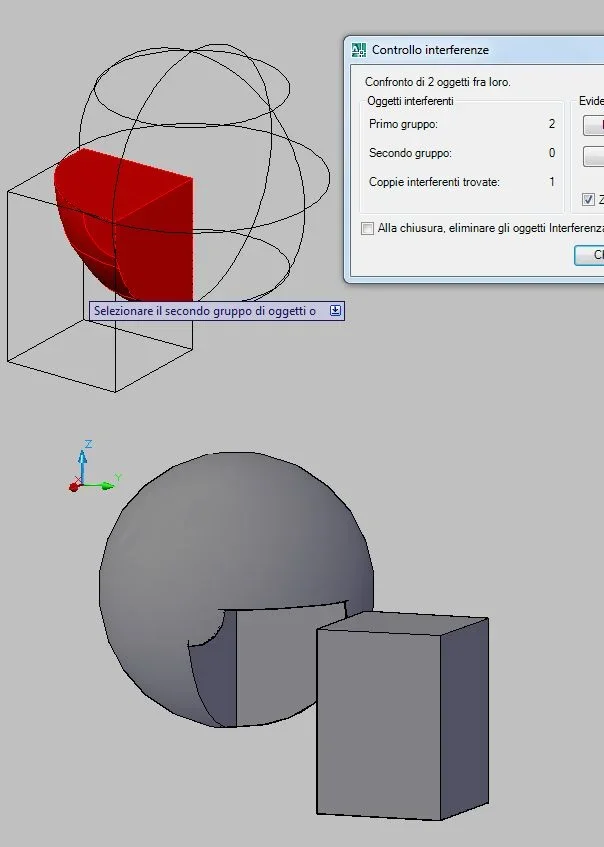
Task: Click the green Y axis of UCS icon
Action: pos(102,485)
